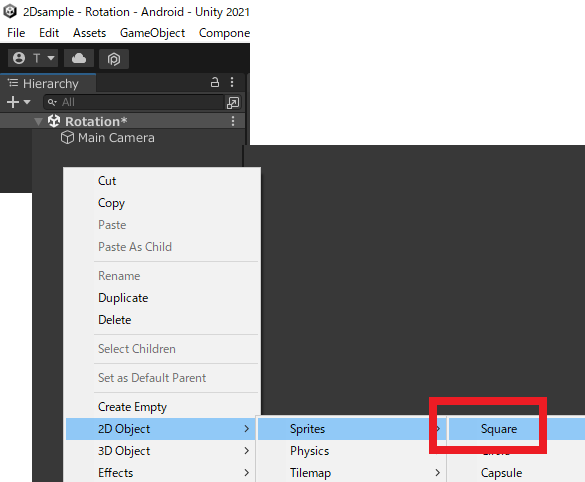Open the GameObject menu
Image resolution: width=585 pixels, height=482 pixels.
[152, 33]
